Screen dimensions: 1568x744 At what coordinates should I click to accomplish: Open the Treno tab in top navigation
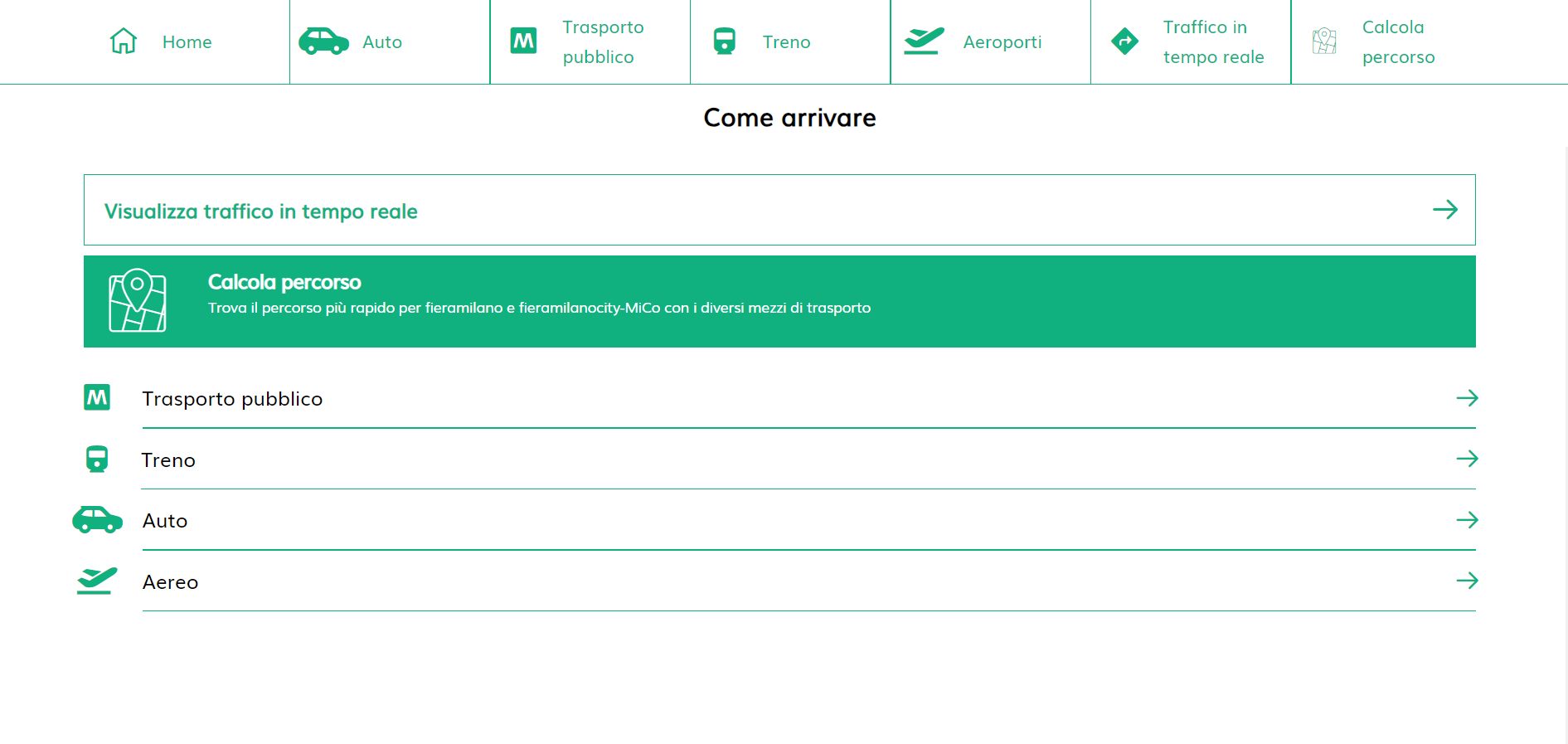click(x=786, y=42)
